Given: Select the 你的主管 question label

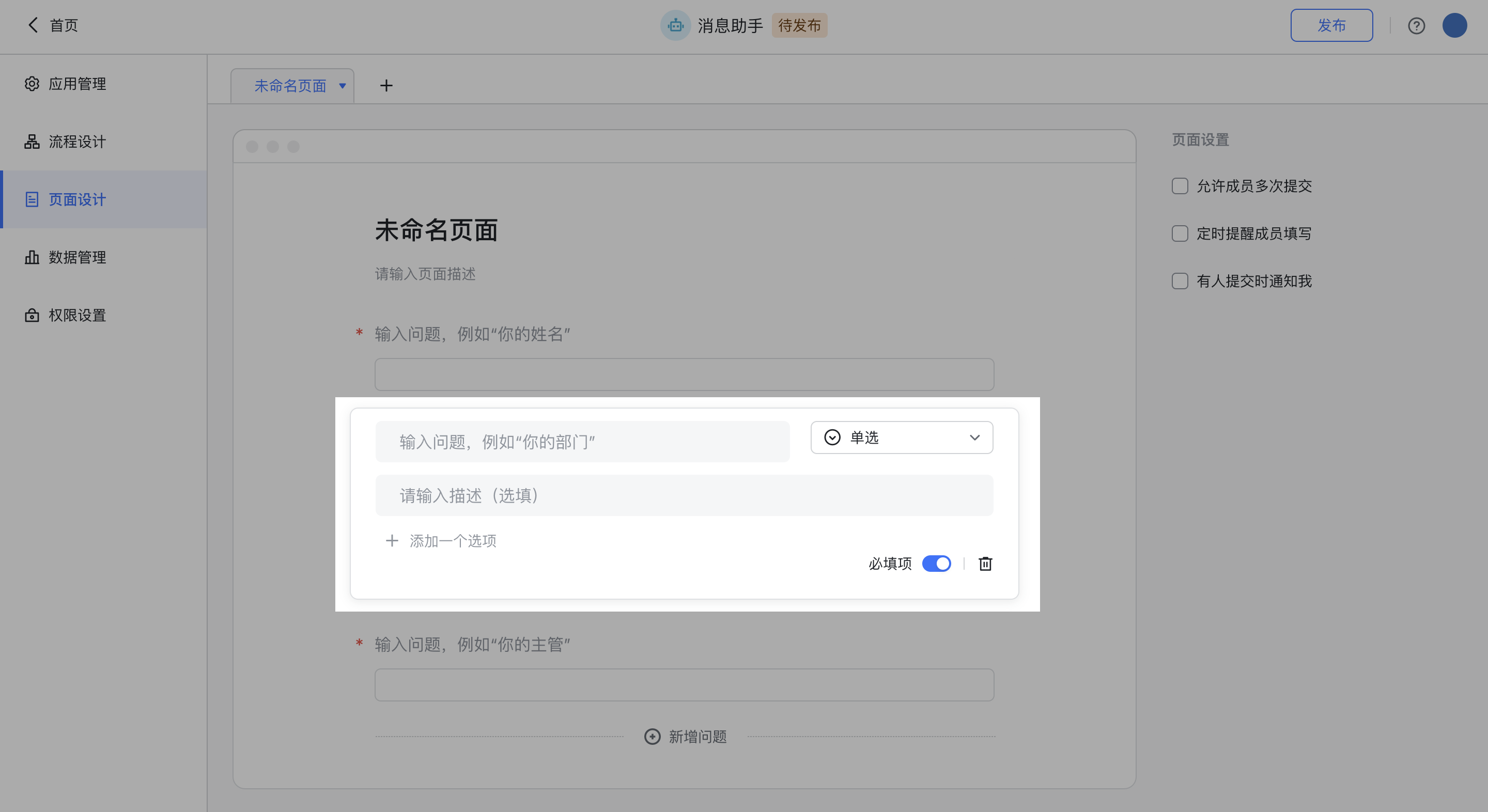Looking at the screenshot, I should click(473, 644).
